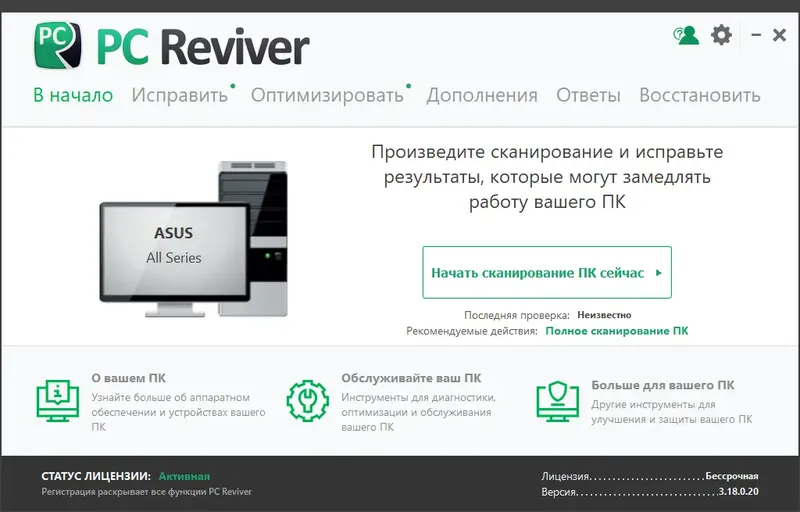Viewport: 800px width, 512px height.
Task: Click the 'Бессрочная' license value
Action: tap(732, 476)
